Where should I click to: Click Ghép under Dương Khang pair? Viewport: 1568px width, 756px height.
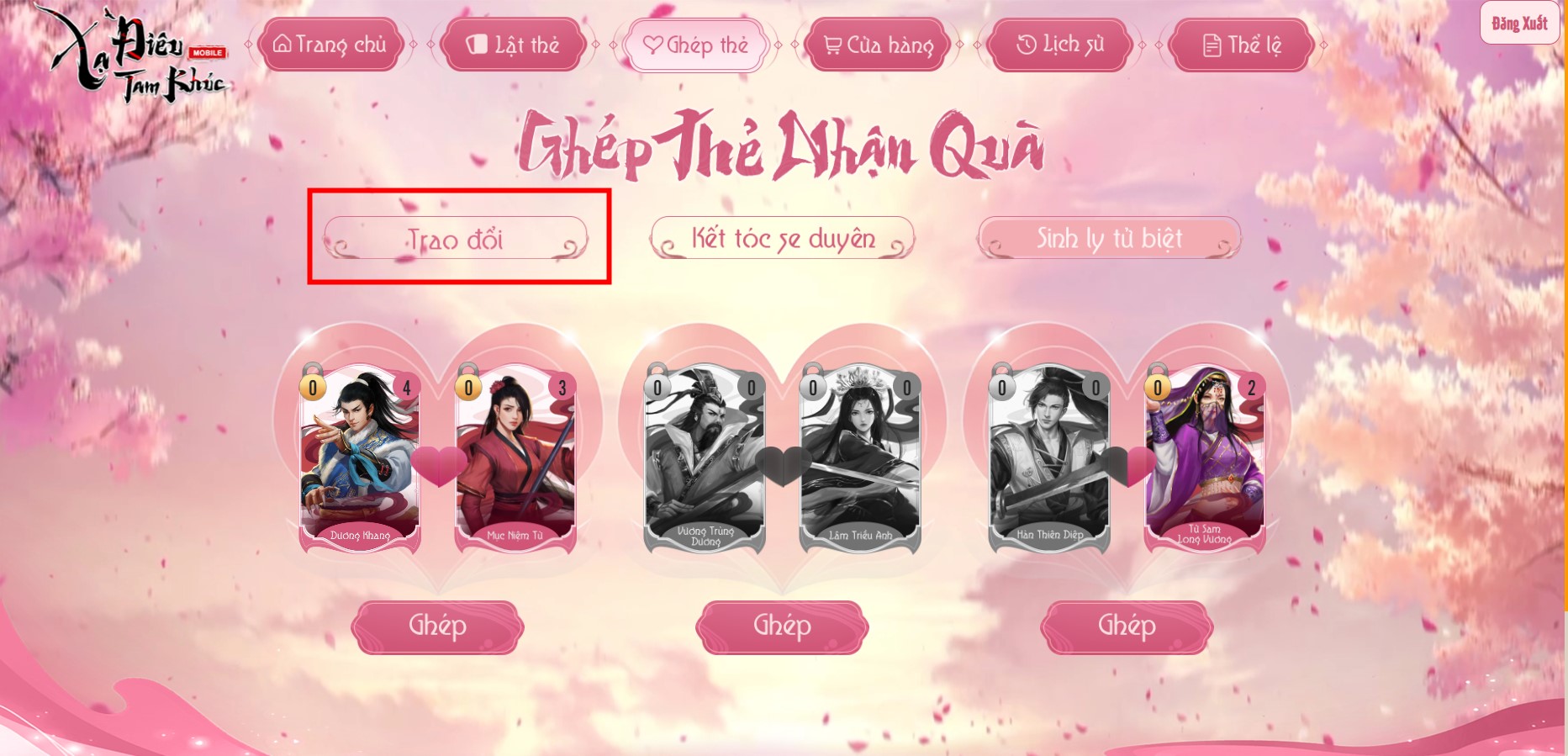click(437, 626)
